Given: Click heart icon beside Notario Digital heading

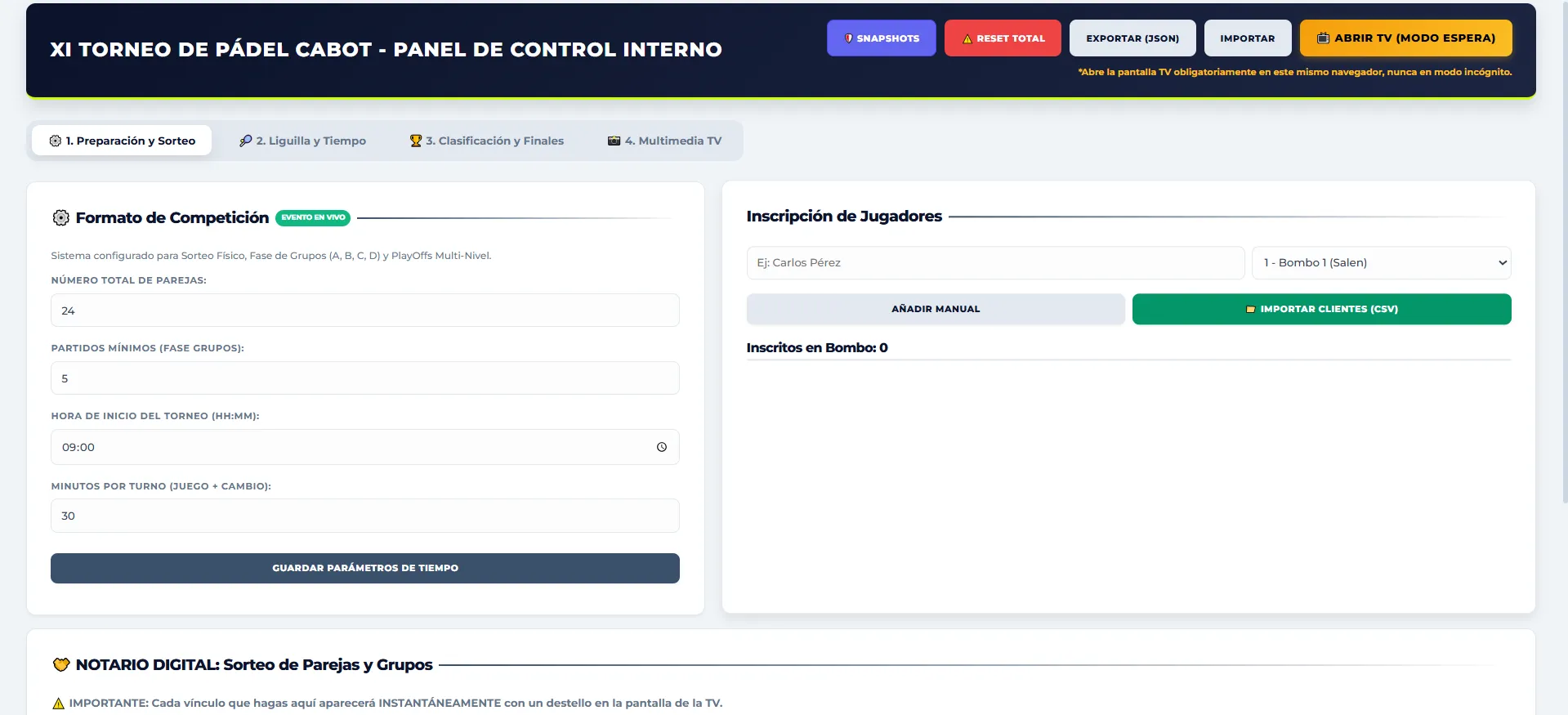Looking at the screenshot, I should coord(61,664).
